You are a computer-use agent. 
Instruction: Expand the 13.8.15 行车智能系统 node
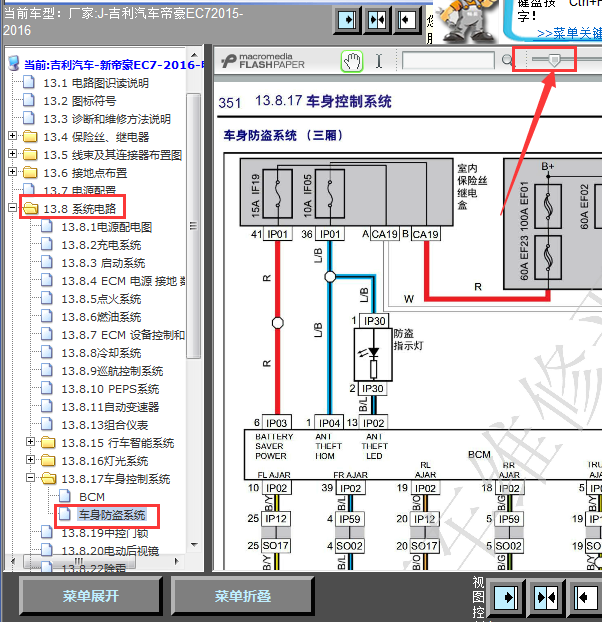[30, 442]
